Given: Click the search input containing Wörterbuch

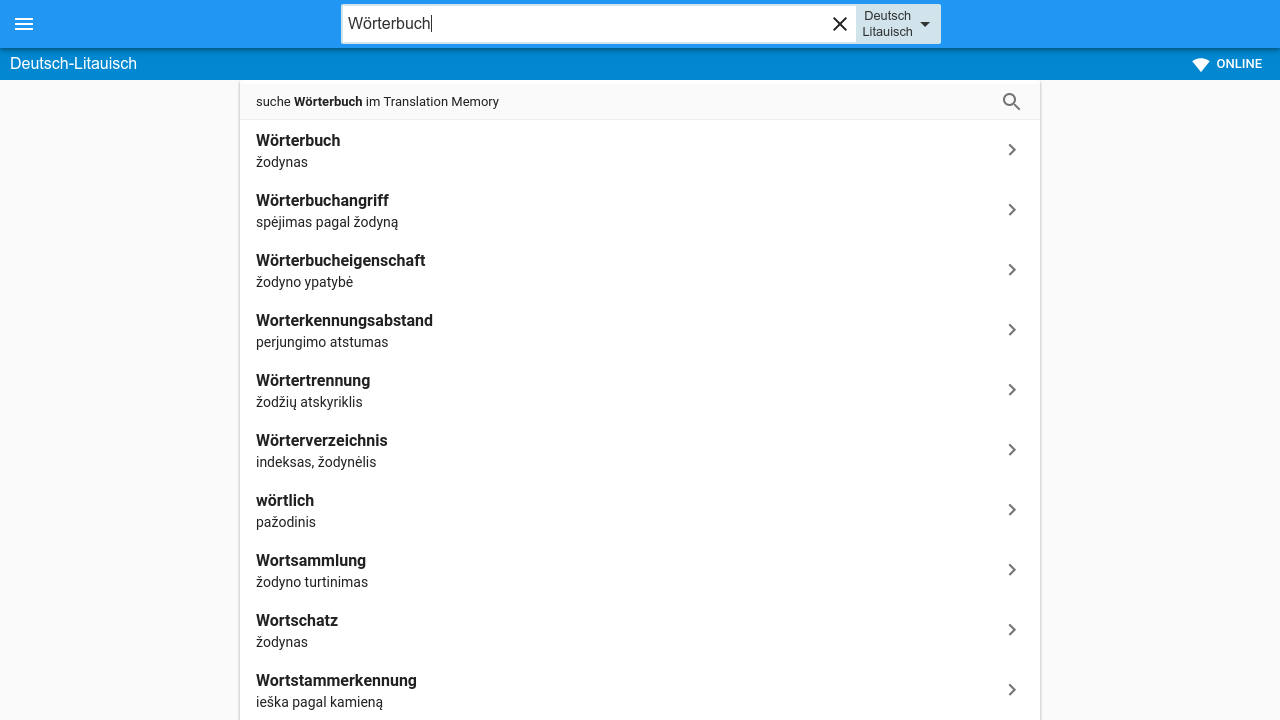Looking at the screenshot, I should pyautogui.click(x=585, y=24).
